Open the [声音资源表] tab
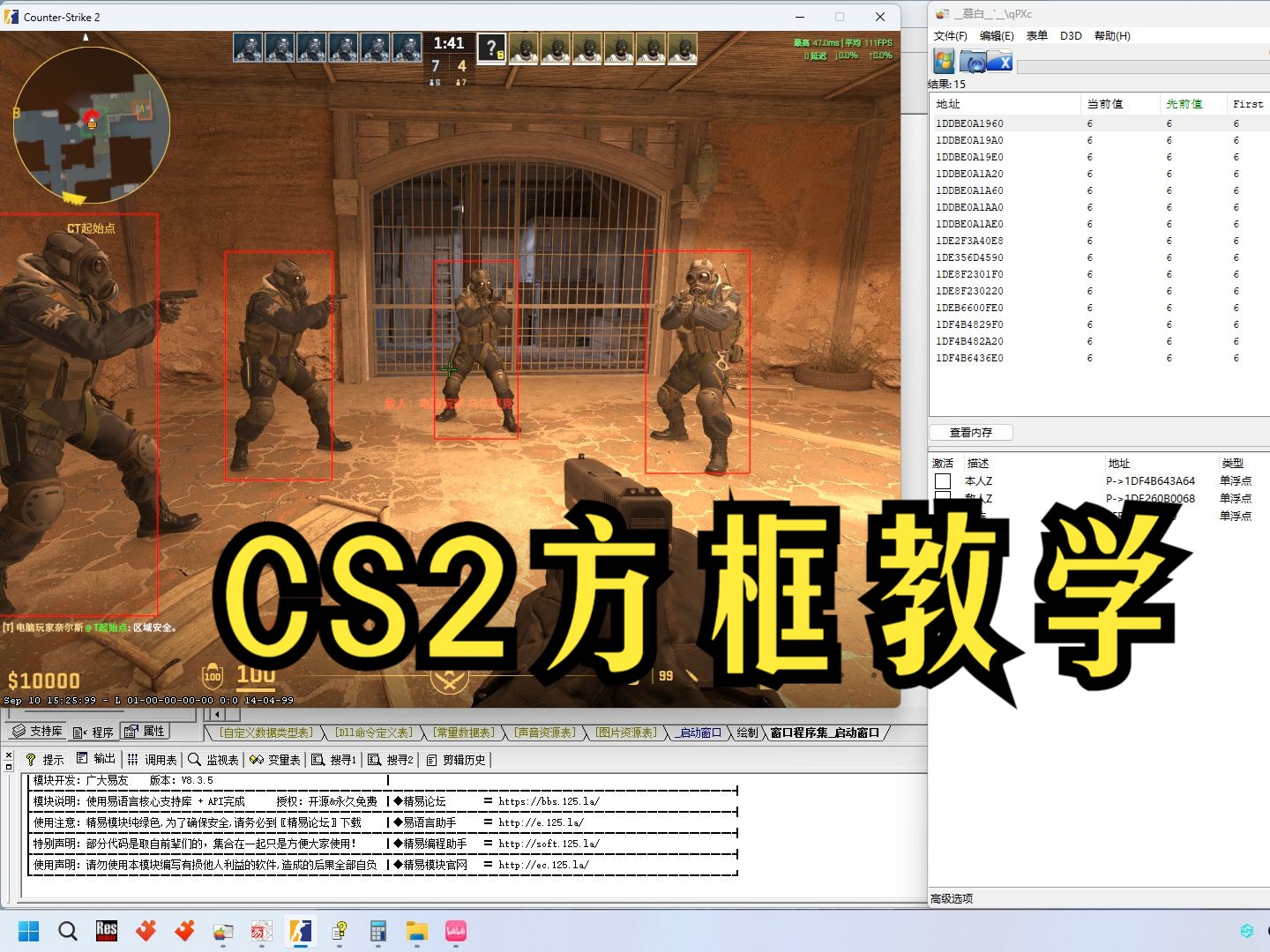The image size is (1270, 952). click(x=545, y=733)
